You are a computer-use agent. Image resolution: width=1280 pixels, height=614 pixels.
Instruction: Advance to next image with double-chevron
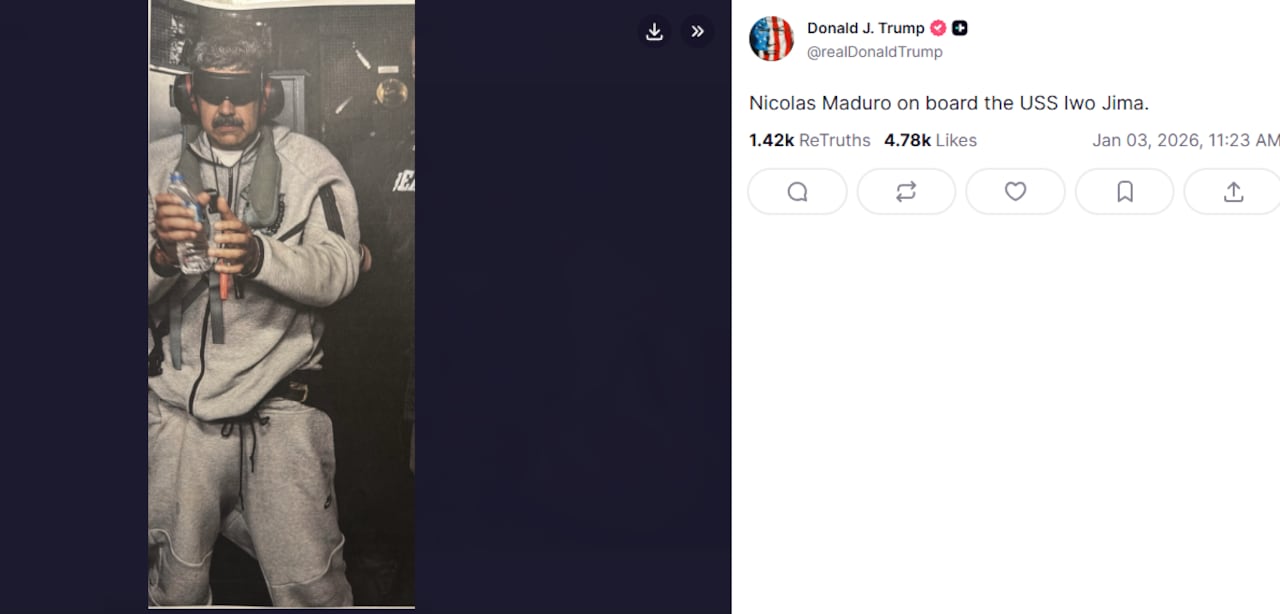tap(697, 31)
